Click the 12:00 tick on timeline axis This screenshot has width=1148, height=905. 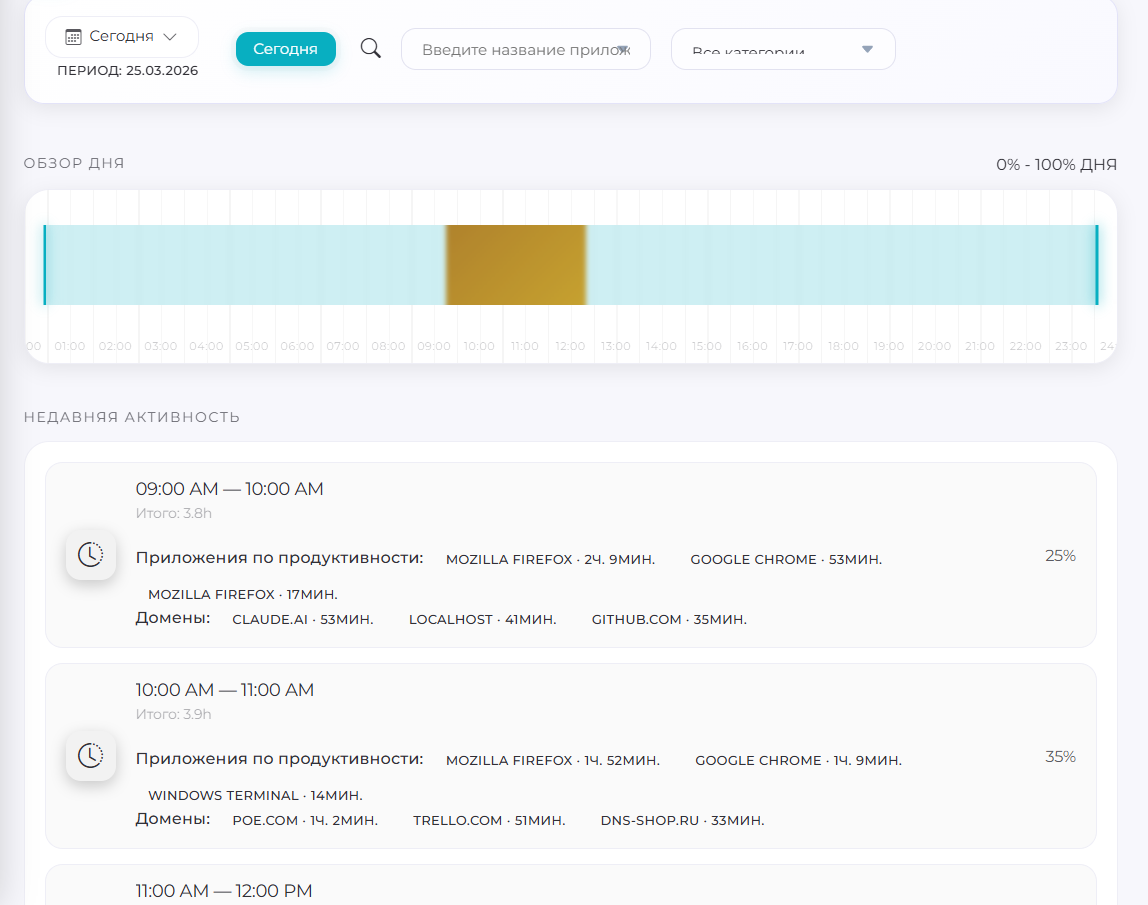click(570, 346)
